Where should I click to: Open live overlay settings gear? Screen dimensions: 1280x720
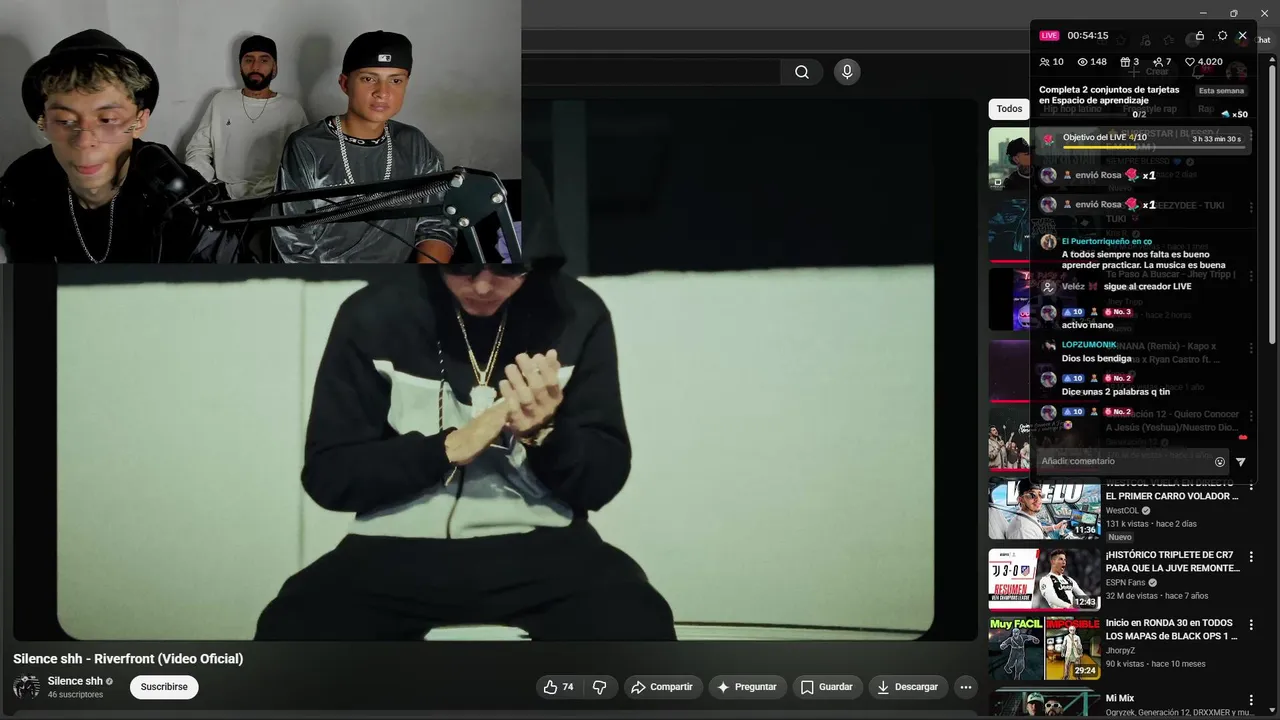click(1222, 35)
